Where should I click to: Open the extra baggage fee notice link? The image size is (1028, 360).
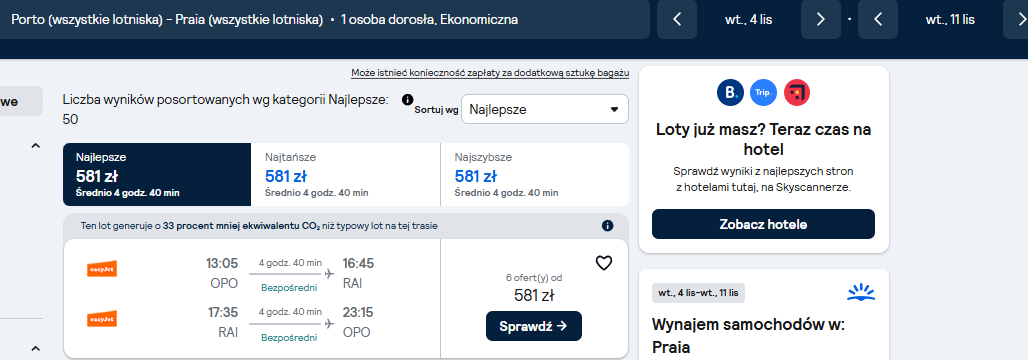tap(490, 73)
